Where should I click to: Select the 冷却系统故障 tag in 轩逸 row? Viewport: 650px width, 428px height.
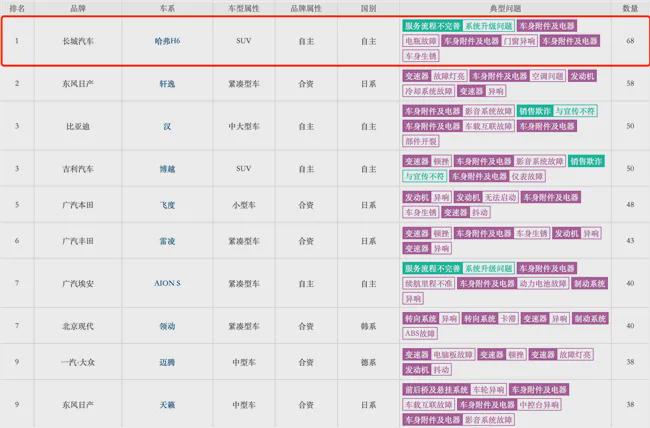pyautogui.click(x=429, y=91)
